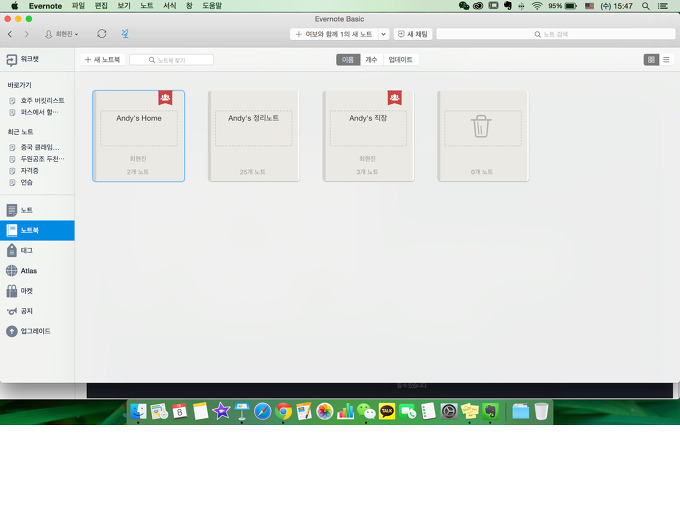Open the 최현진 account dropdown

[x=62, y=34]
